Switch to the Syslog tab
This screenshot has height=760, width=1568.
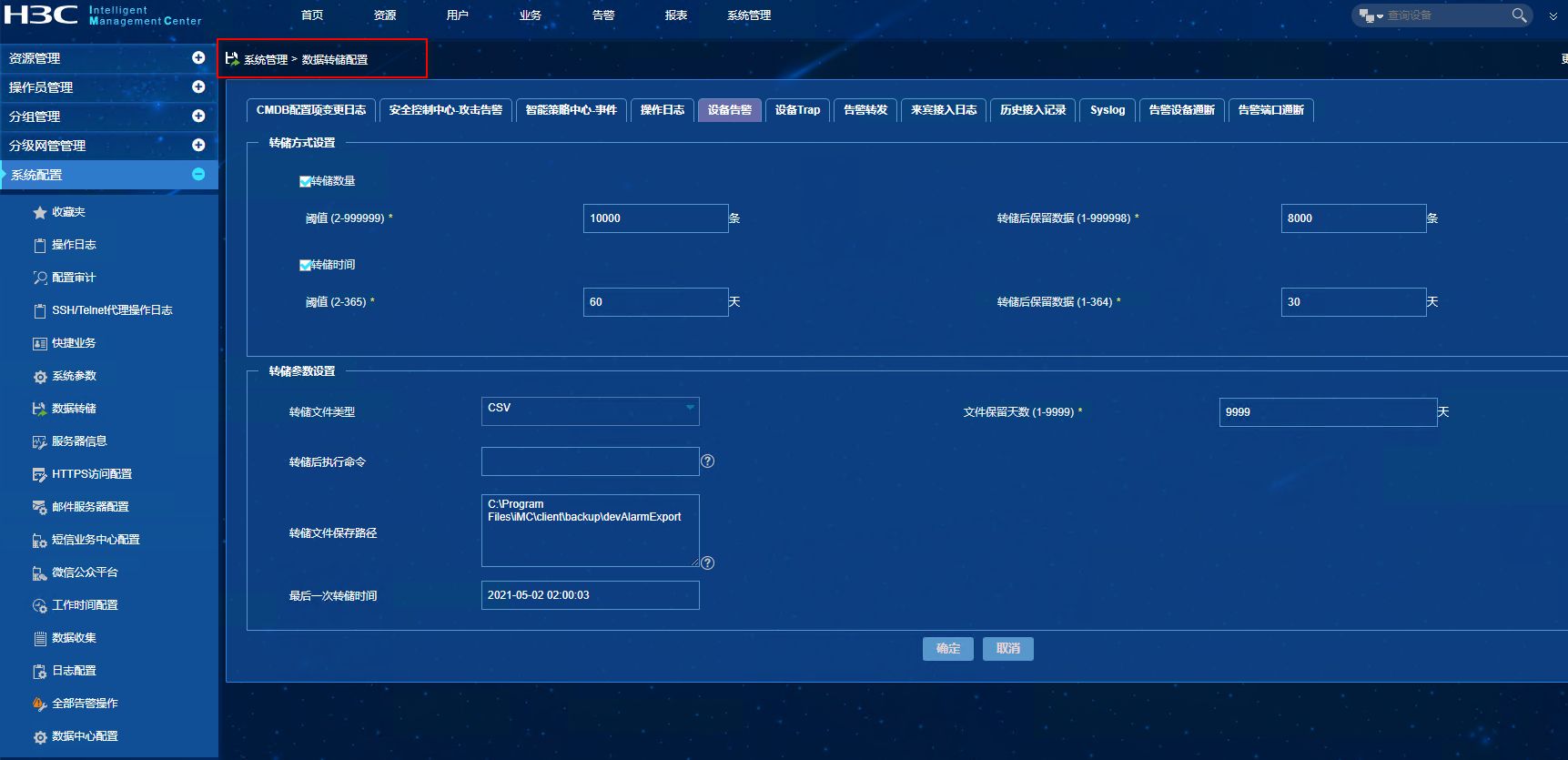1108,110
